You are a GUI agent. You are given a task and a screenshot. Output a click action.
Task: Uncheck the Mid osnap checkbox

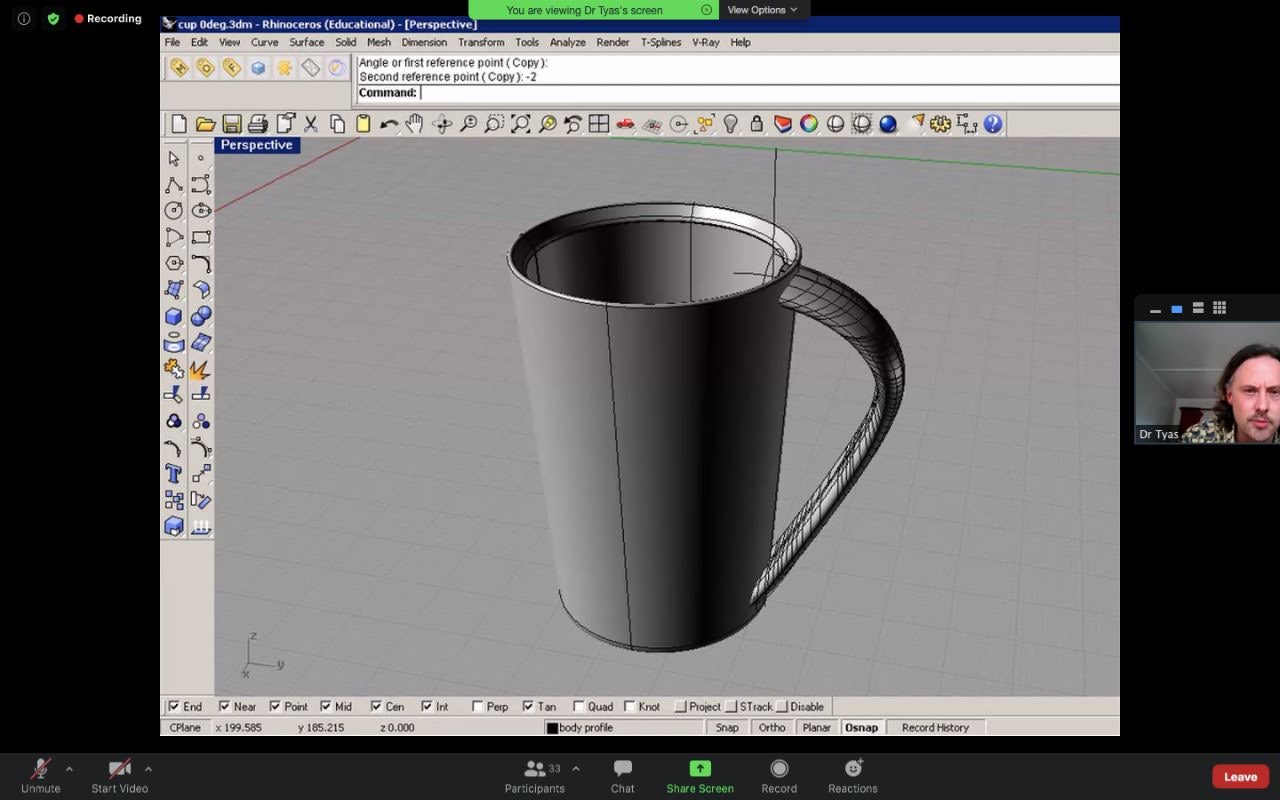(326, 707)
